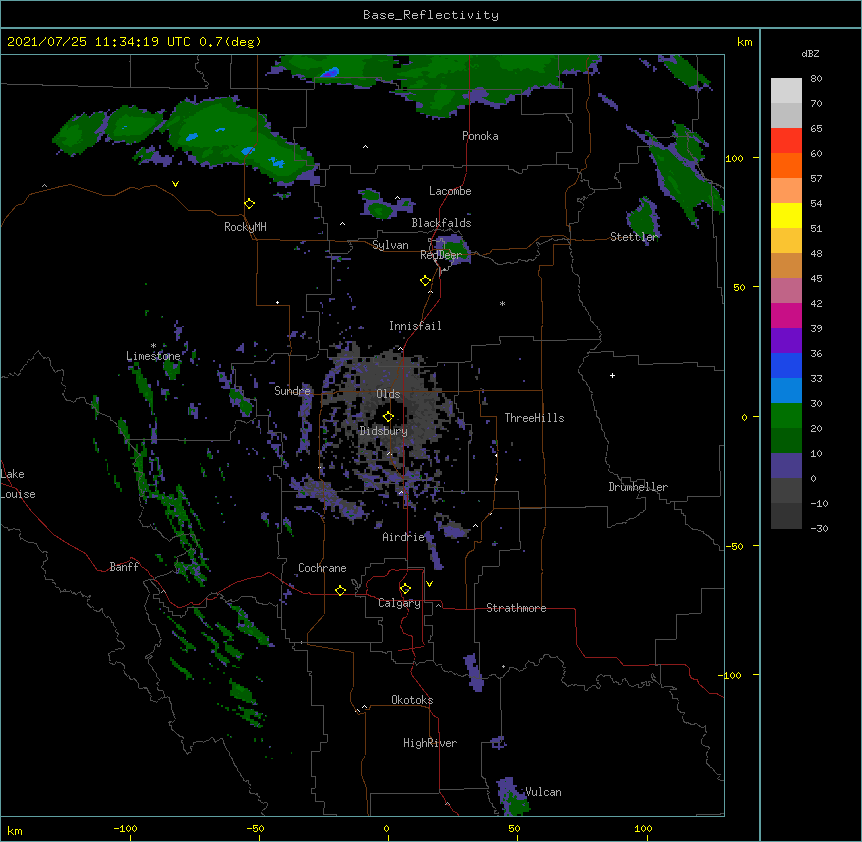Click the Base_Reflectivity title
This screenshot has width=862, height=842.
tap(431, 15)
